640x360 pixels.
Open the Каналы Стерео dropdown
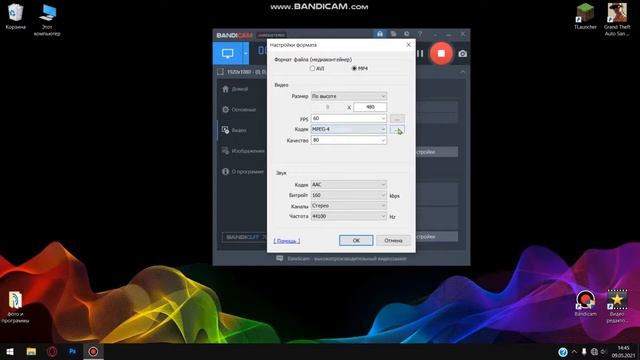click(349, 206)
